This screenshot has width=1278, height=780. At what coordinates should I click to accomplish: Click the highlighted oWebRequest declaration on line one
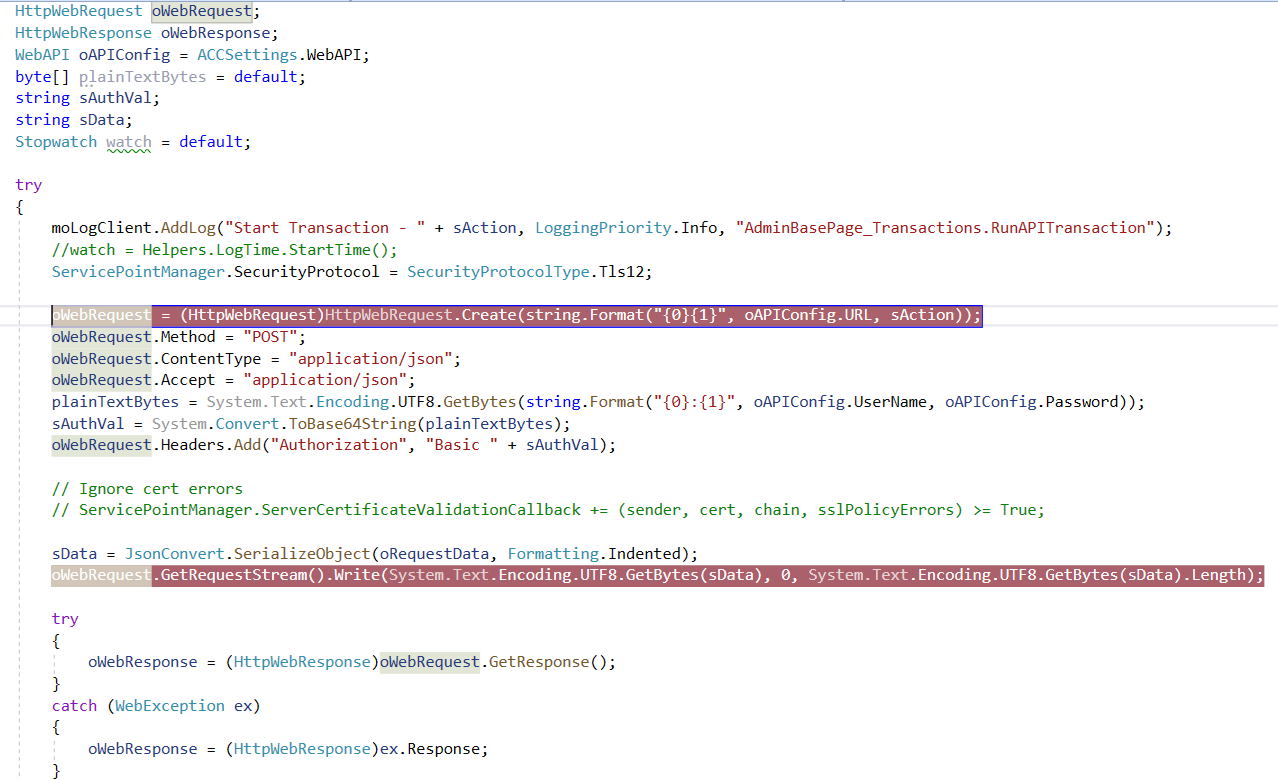(x=201, y=11)
